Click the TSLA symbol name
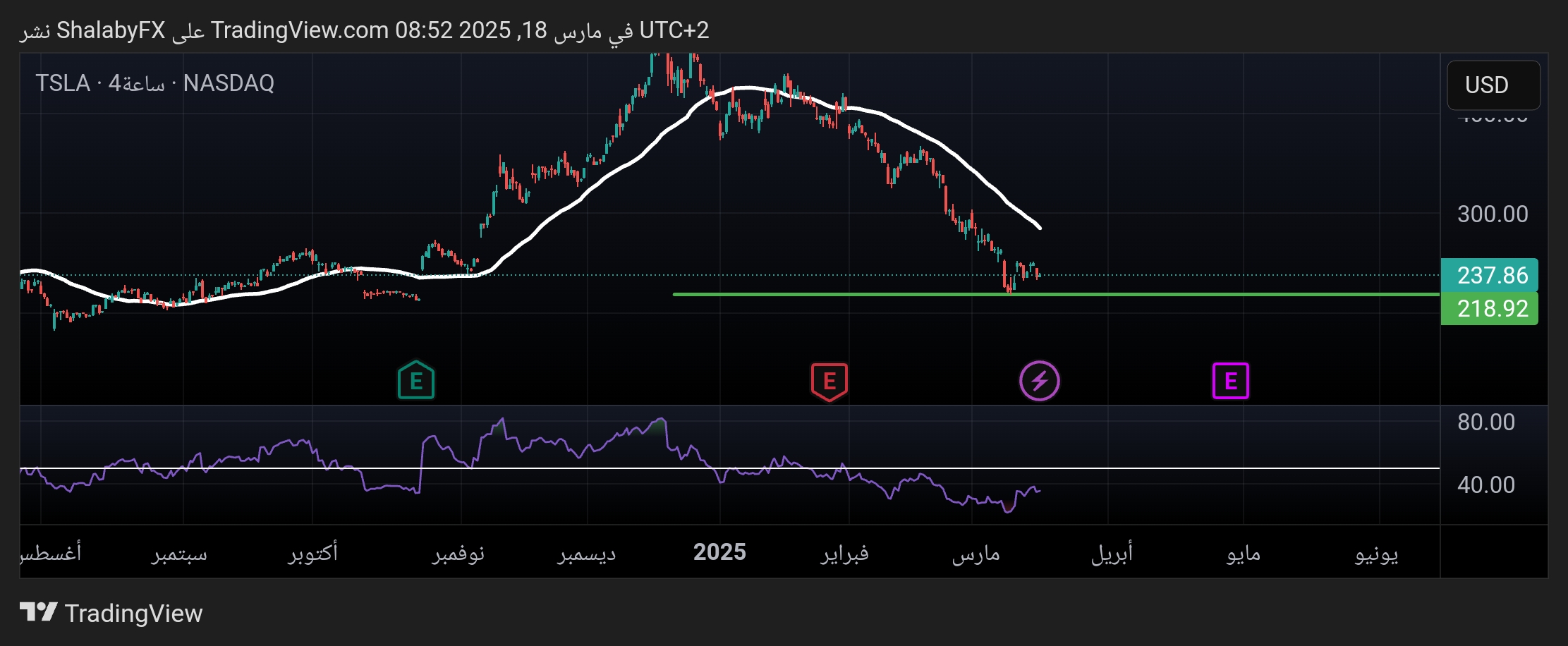 click(x=63, y=83)
